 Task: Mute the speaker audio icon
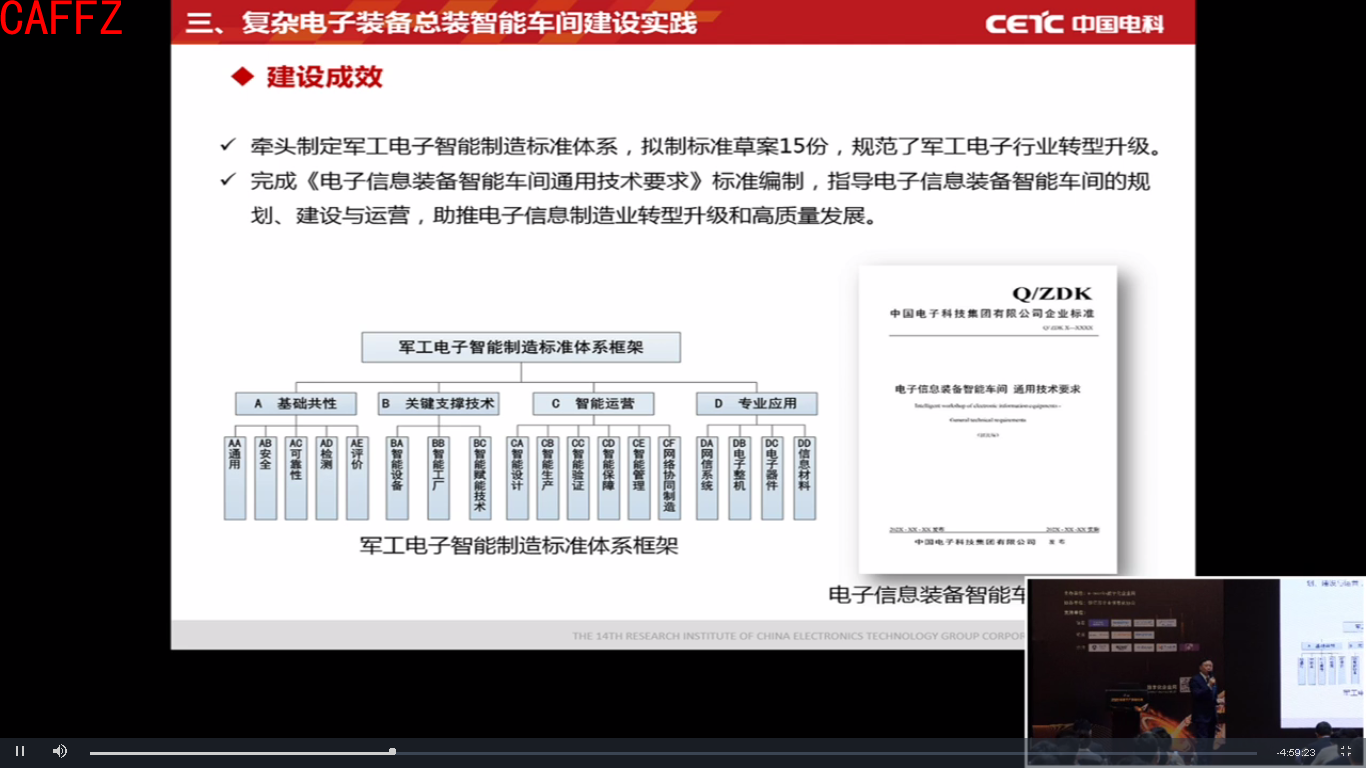tap(60, 750)
